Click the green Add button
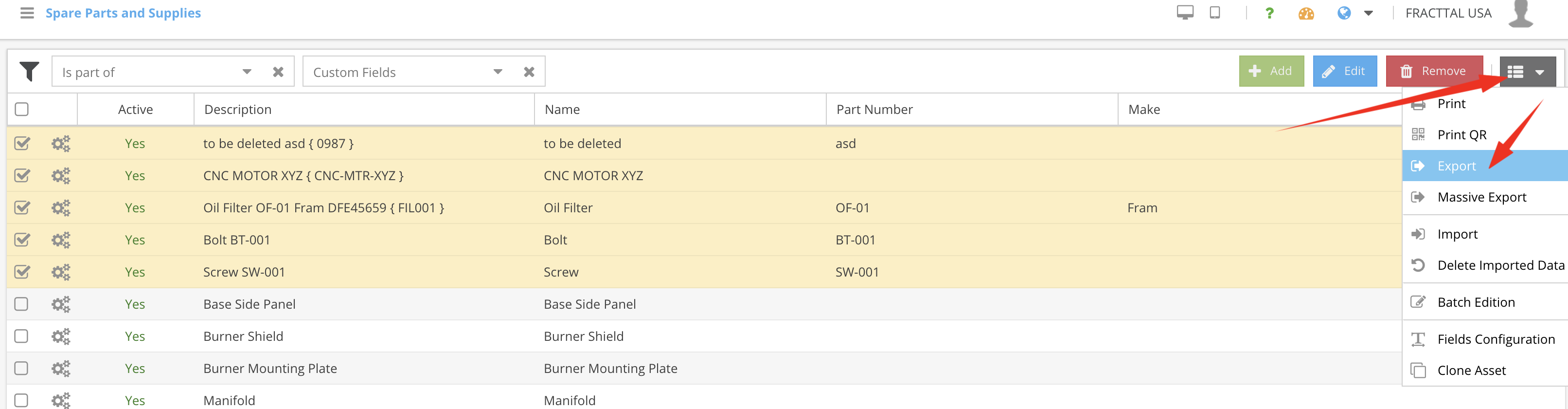The height and width of the screenshot is (409, 1568). tap(1271, 71)
